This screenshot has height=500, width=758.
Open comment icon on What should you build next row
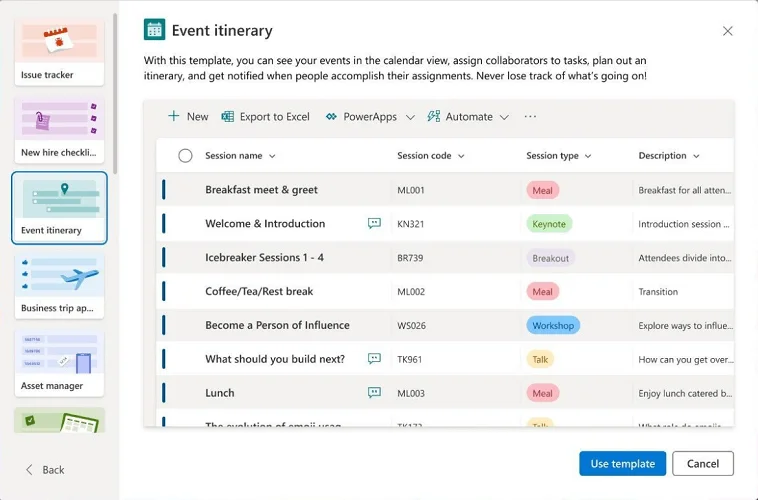(374, 358)
